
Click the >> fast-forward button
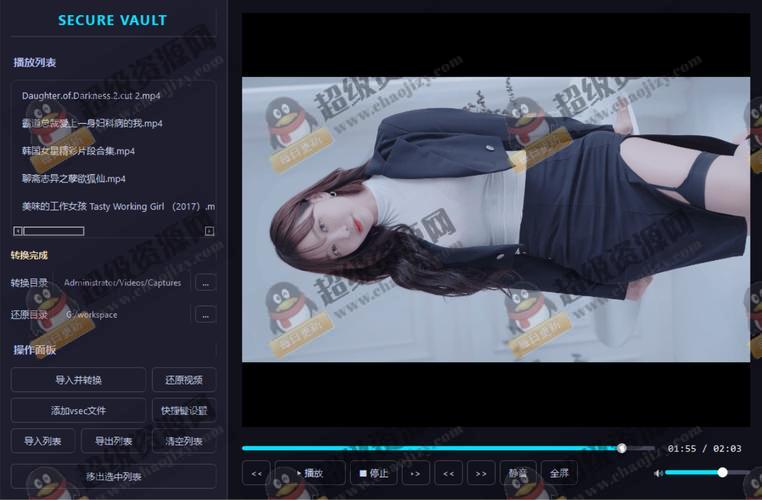[481, 473]
